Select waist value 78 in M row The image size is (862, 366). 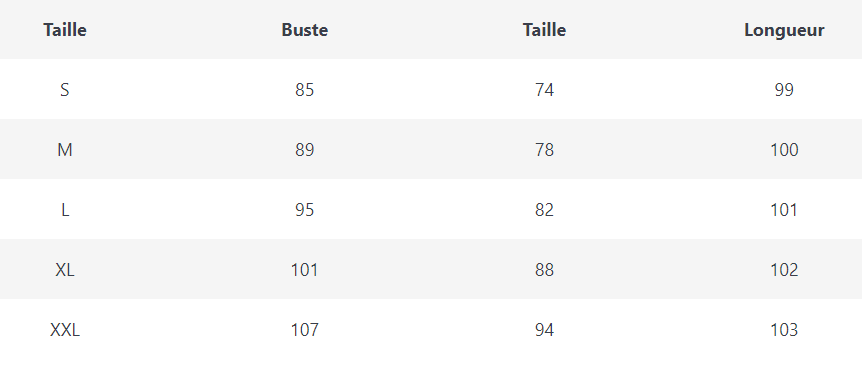tap(544, 149)
